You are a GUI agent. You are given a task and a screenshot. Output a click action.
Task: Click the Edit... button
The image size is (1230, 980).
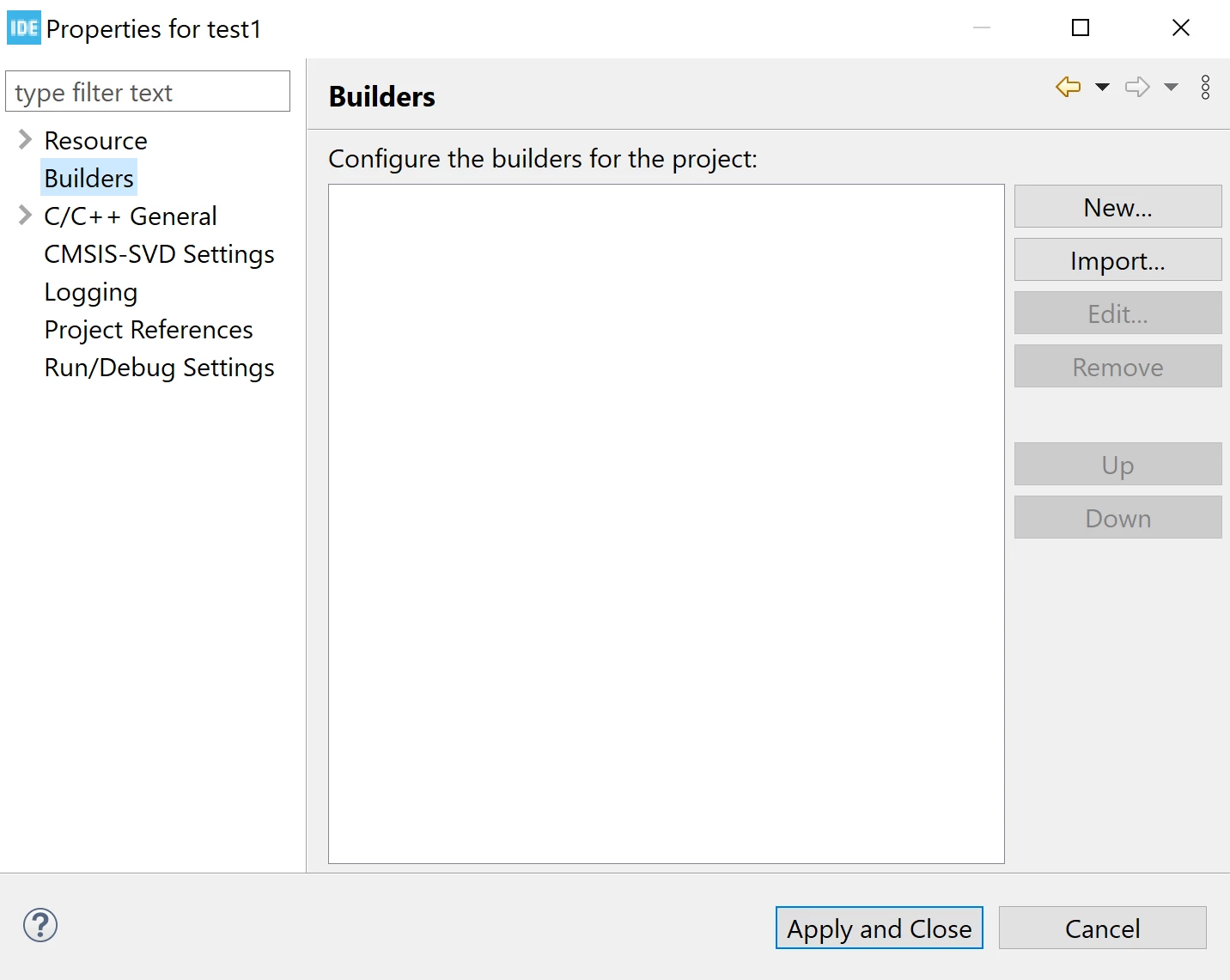point(1117,313)
